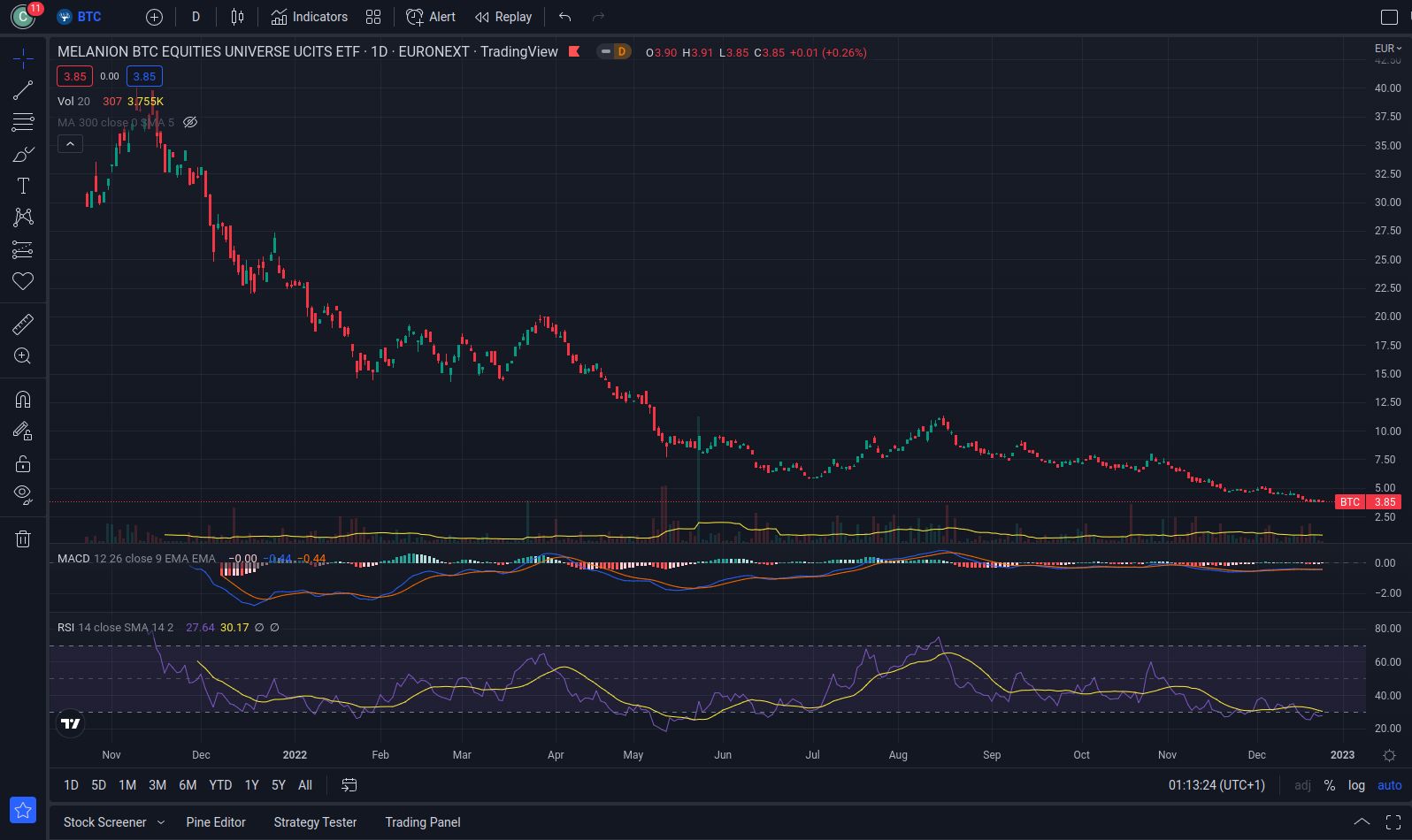Toggle log scale mode
The width and height of the screenshot is (1412, 840).
(1356, 785)
